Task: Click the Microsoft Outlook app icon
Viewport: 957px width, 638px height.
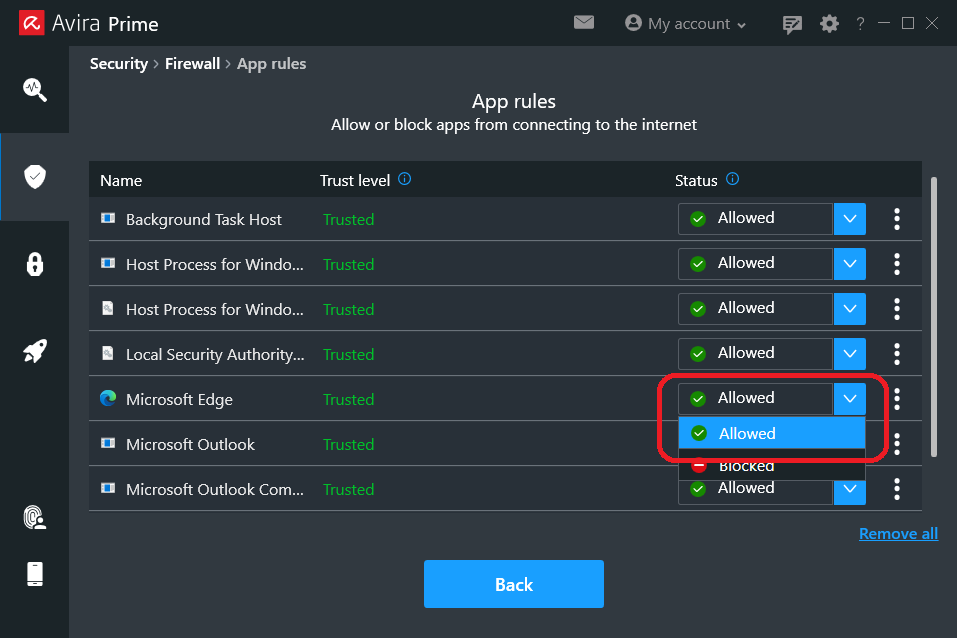Action: (108, 443)
